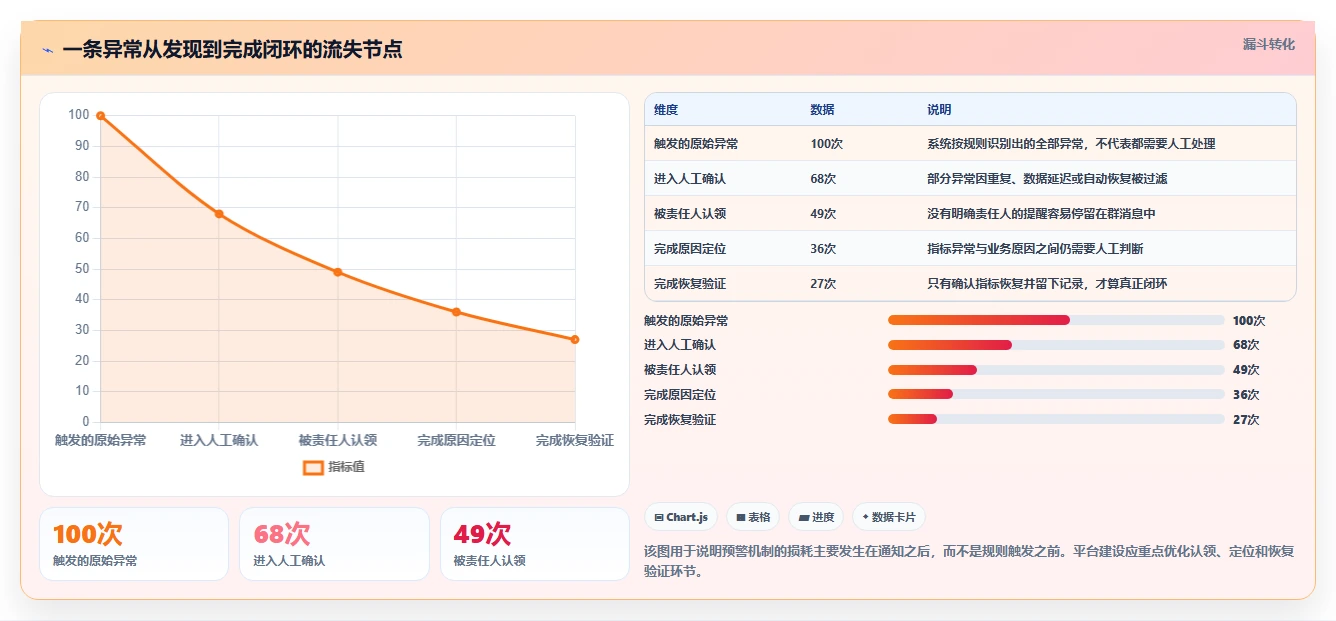Click the 完成原因定位 progress bar
Image resolution: width=1336 pixels, height=621 pixels.
pyautogui.click(x=1056, y=395)
